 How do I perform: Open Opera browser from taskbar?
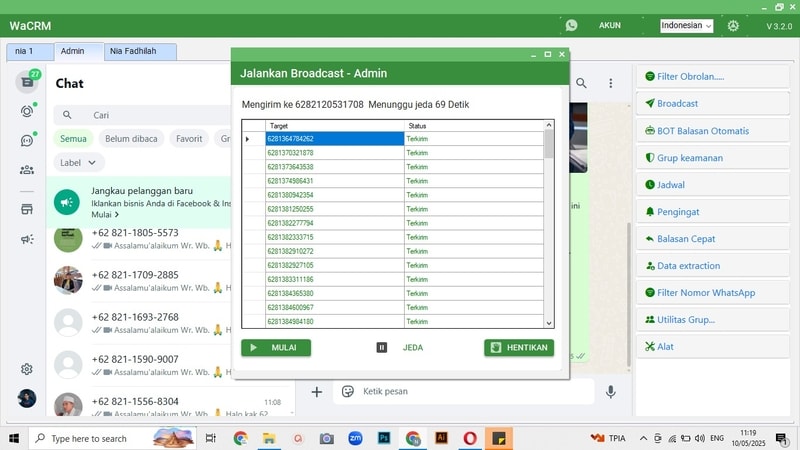point(470,438)
